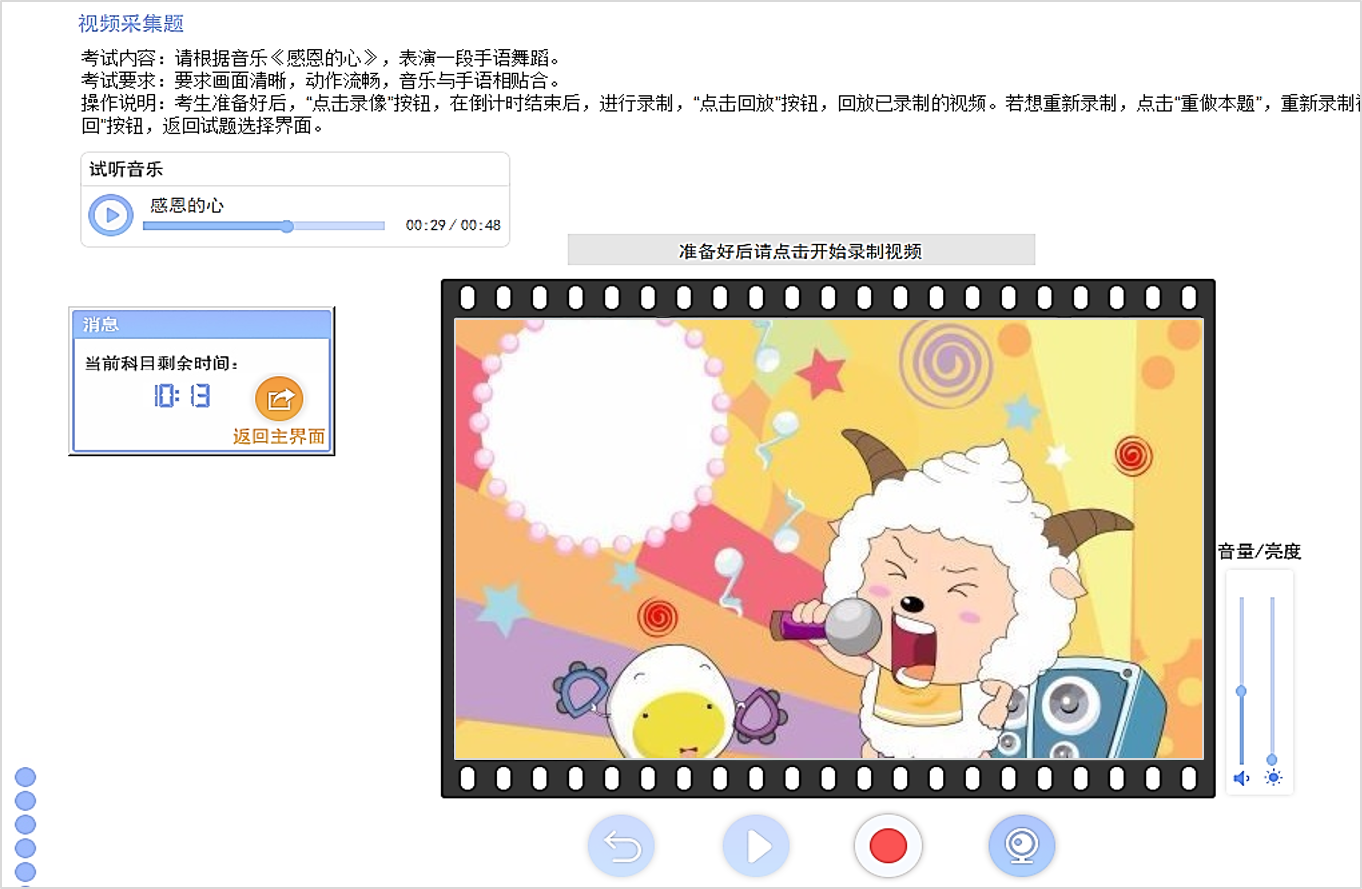The height and width of the screenshot is (889, 1362).
Task: Click the 准备好后请点击开始录制视频 banner
Action: coord(801,250)
